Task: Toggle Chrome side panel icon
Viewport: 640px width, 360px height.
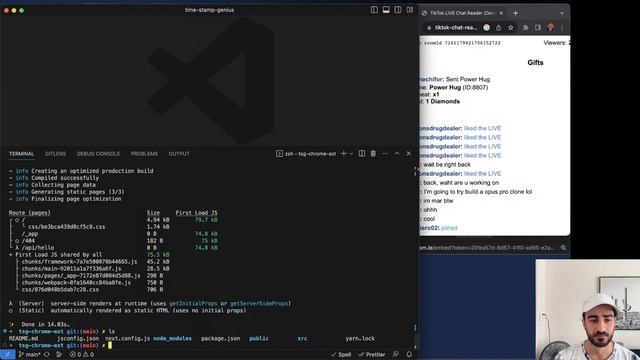Action: click(x=538, y=27)
